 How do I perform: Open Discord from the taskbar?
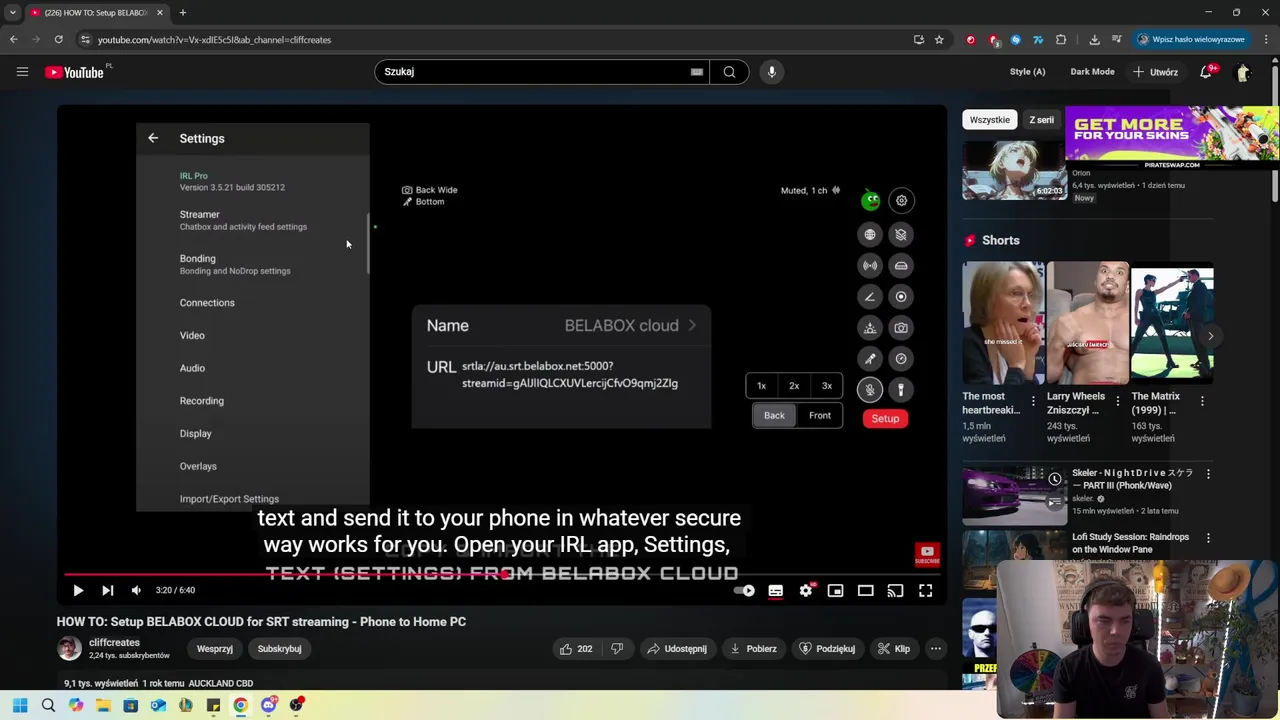(x=268, y=705)
